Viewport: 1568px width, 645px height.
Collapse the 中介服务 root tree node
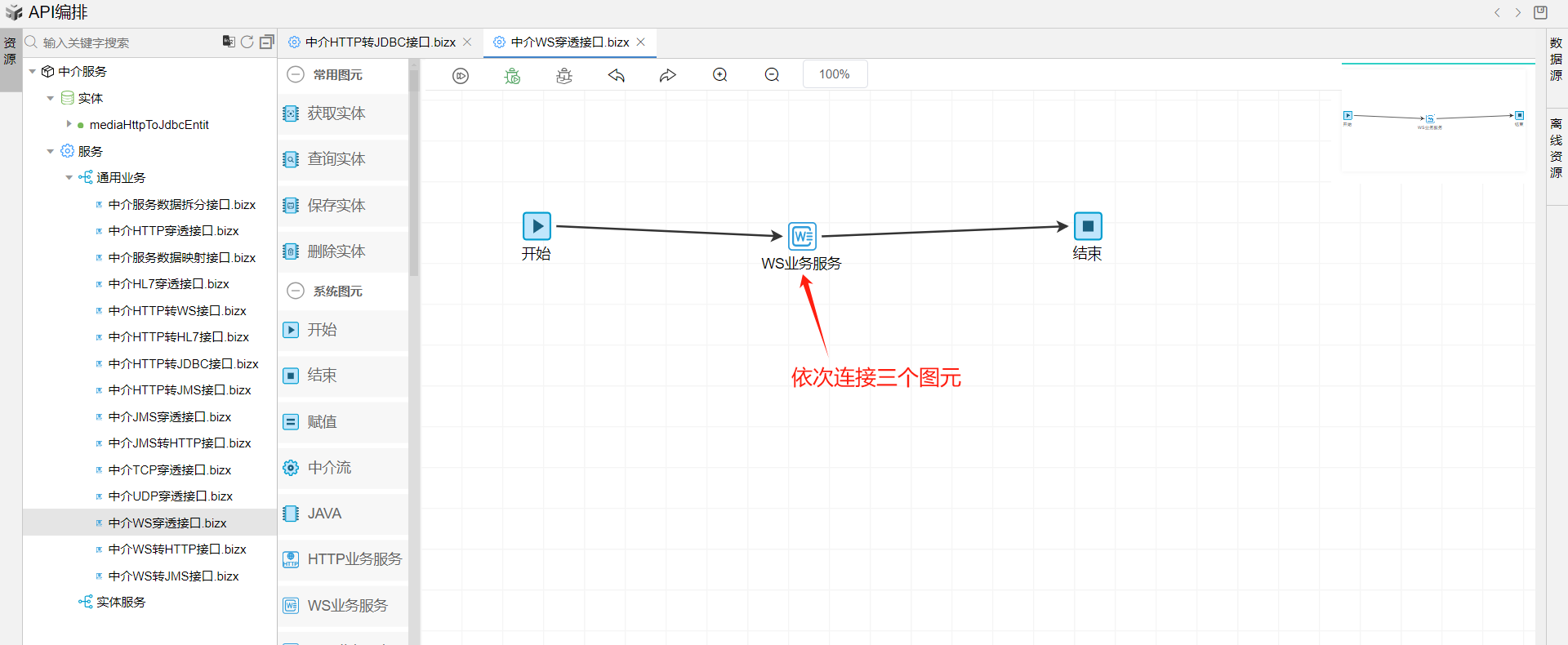pos(33,72)
